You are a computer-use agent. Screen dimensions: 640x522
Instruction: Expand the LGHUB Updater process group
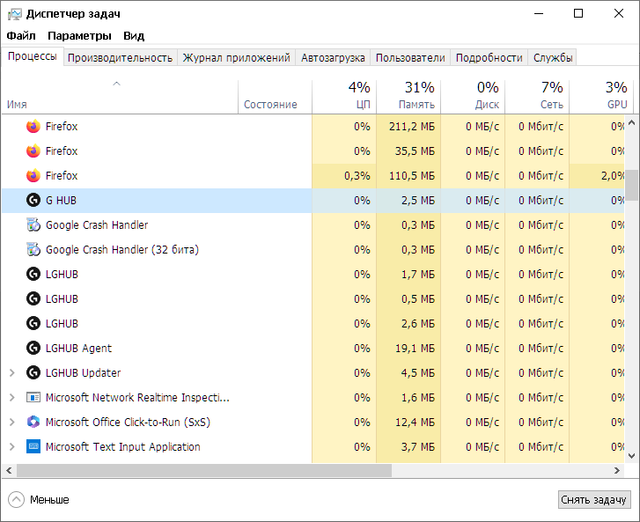(12, 373)
